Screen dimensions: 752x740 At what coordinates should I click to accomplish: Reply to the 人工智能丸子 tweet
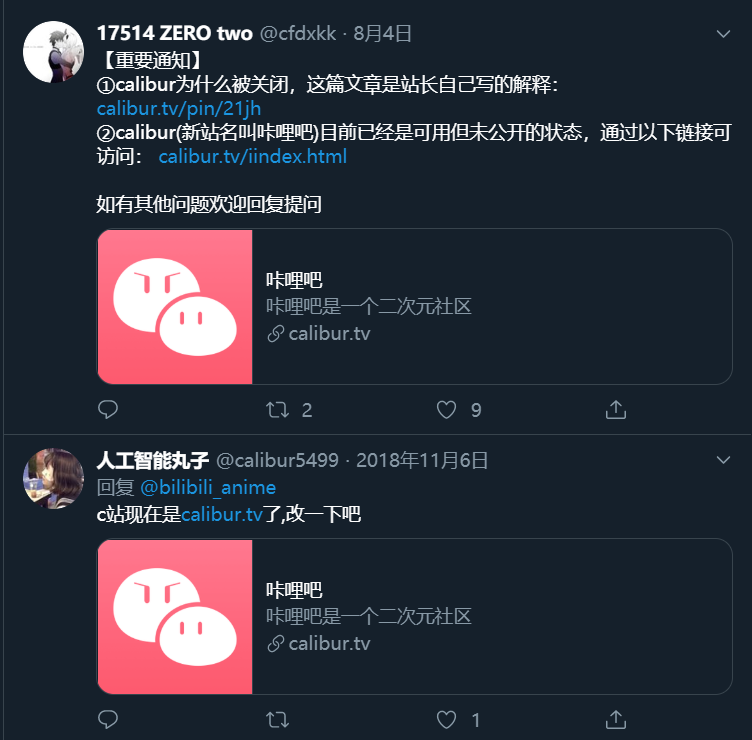(108, 719)
